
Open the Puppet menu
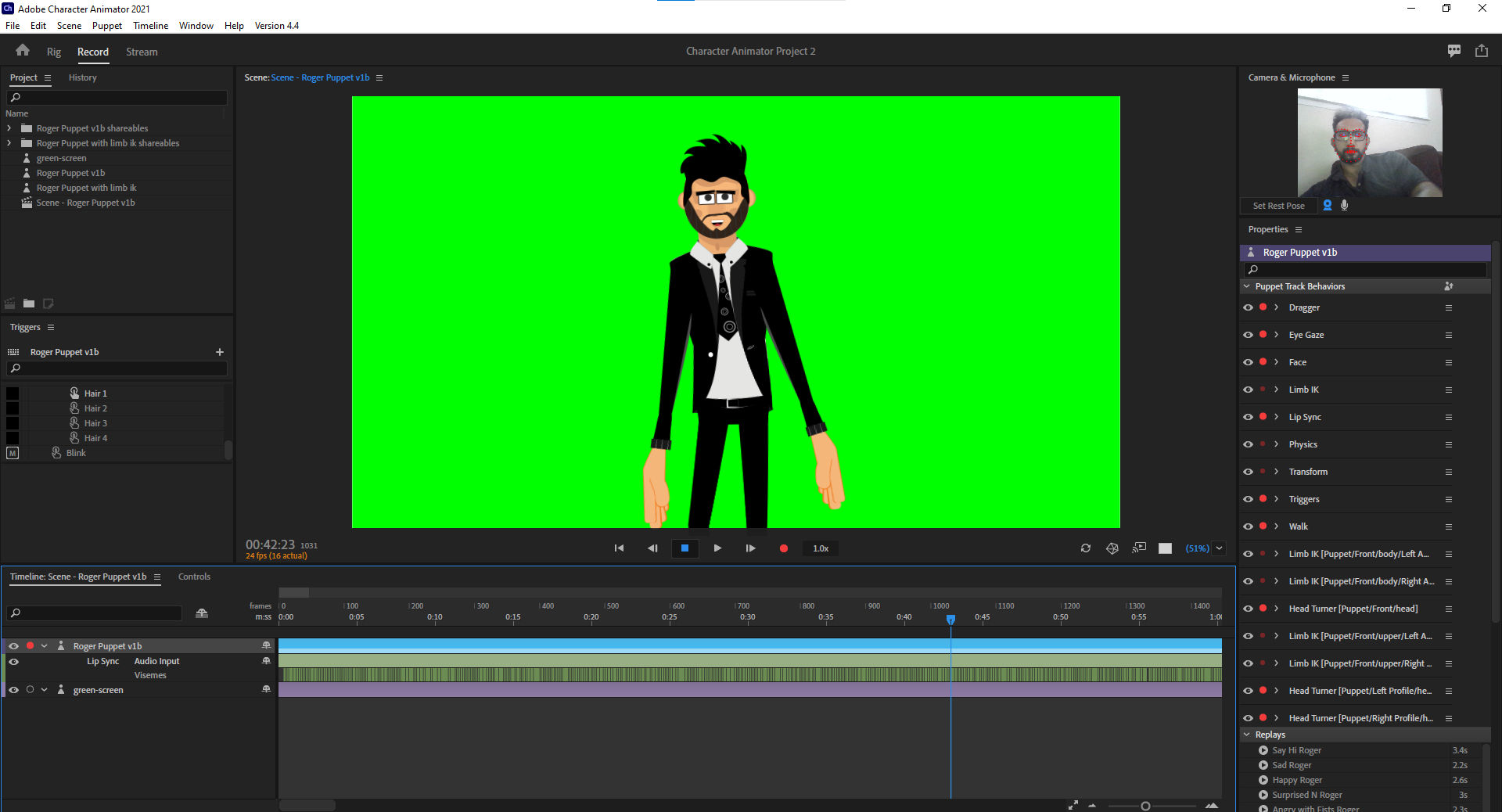106,25
